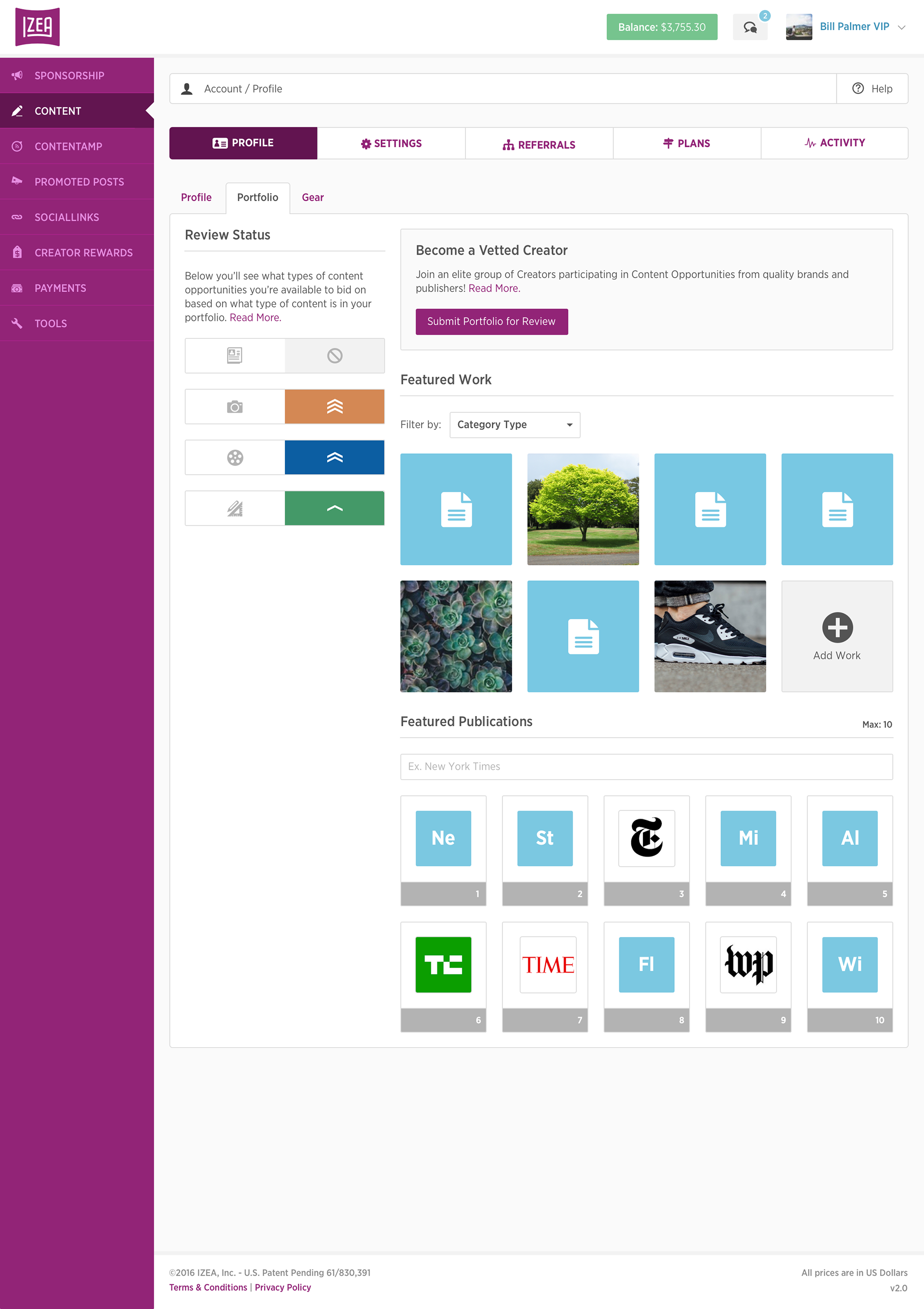Image resolution: width=924 pixels, height=1309 pixels.
Task: Select the St publication tile number 2
Action: [545, 850]
